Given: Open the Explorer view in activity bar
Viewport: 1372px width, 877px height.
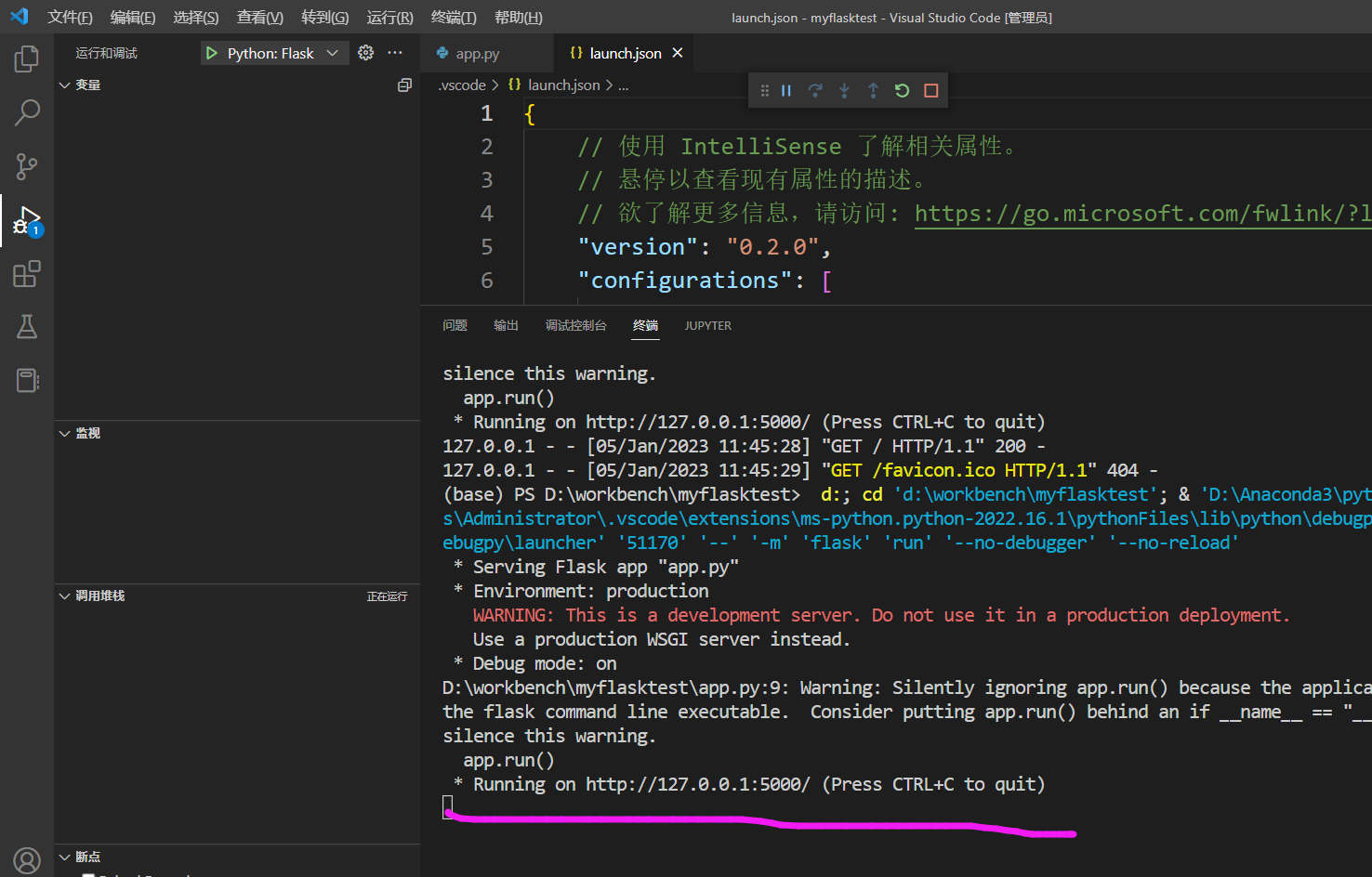Looking at the screenshot, I should pyautogui.click(x=27, y=59).
